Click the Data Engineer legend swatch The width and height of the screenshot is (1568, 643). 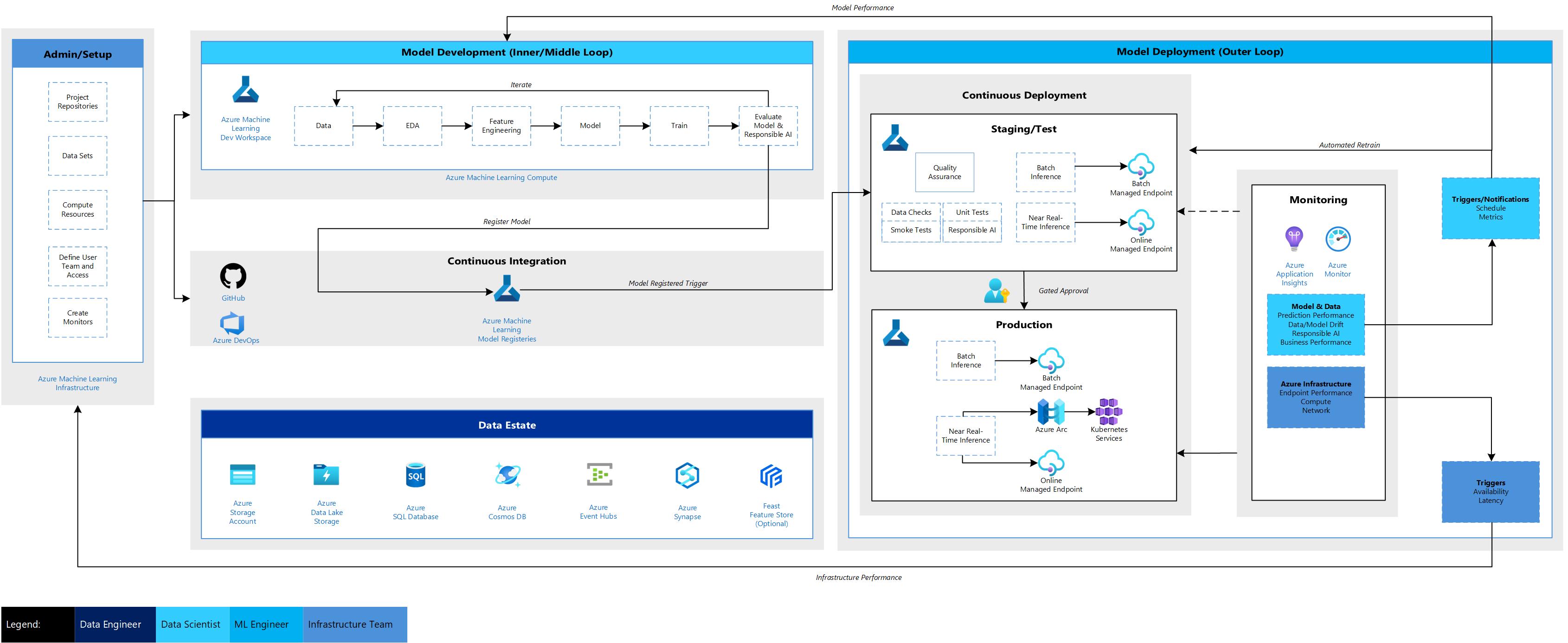click(x=115, y=624)
